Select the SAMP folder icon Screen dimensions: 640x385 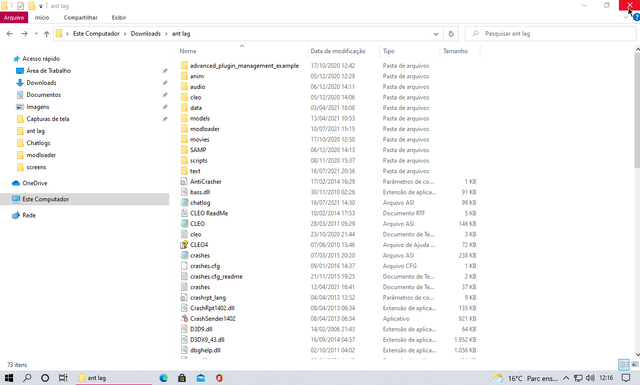(x=184, y=150)
